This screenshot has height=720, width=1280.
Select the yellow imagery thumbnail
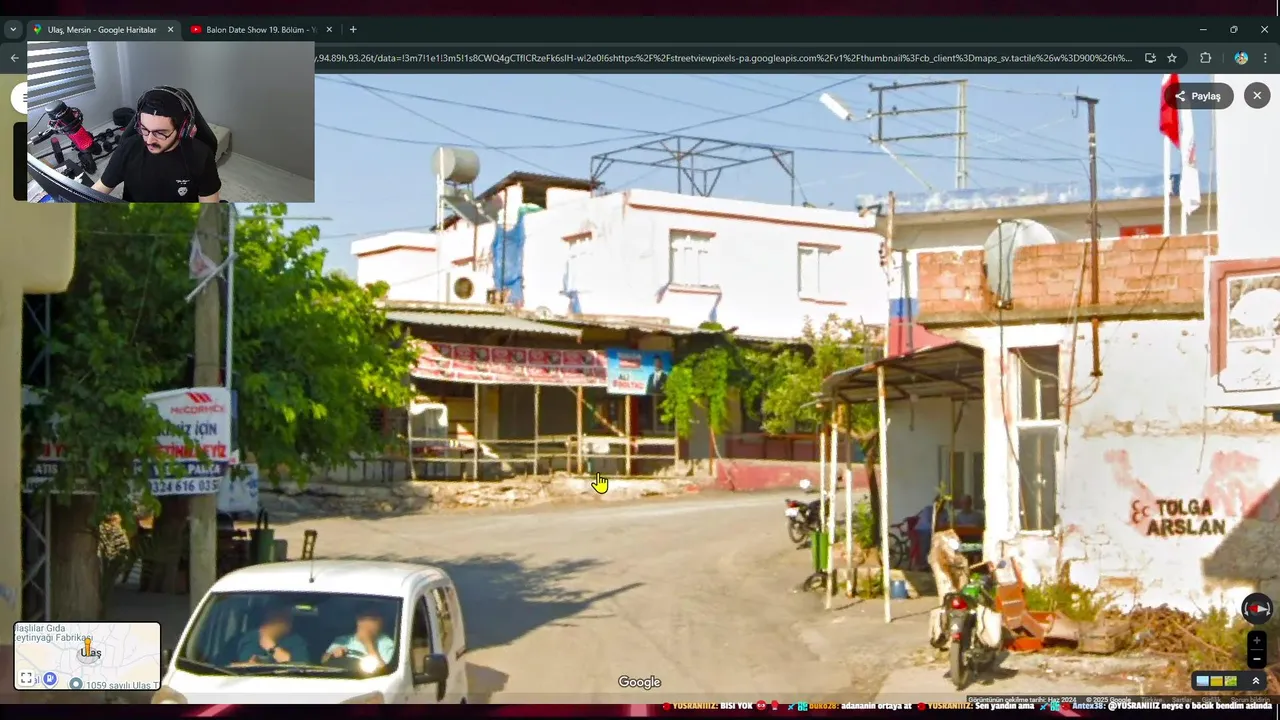1217,681
